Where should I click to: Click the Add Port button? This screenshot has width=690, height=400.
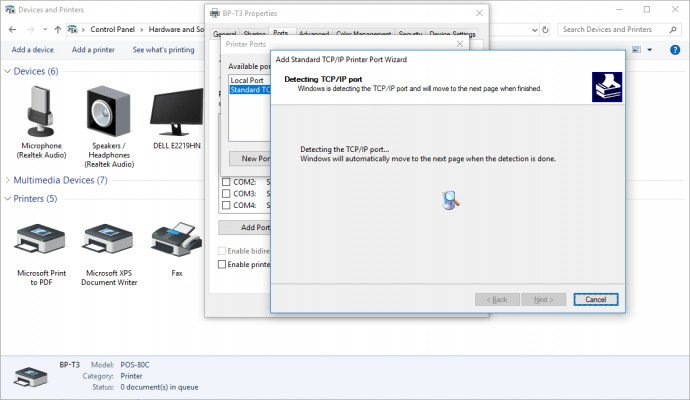point(245,228)
